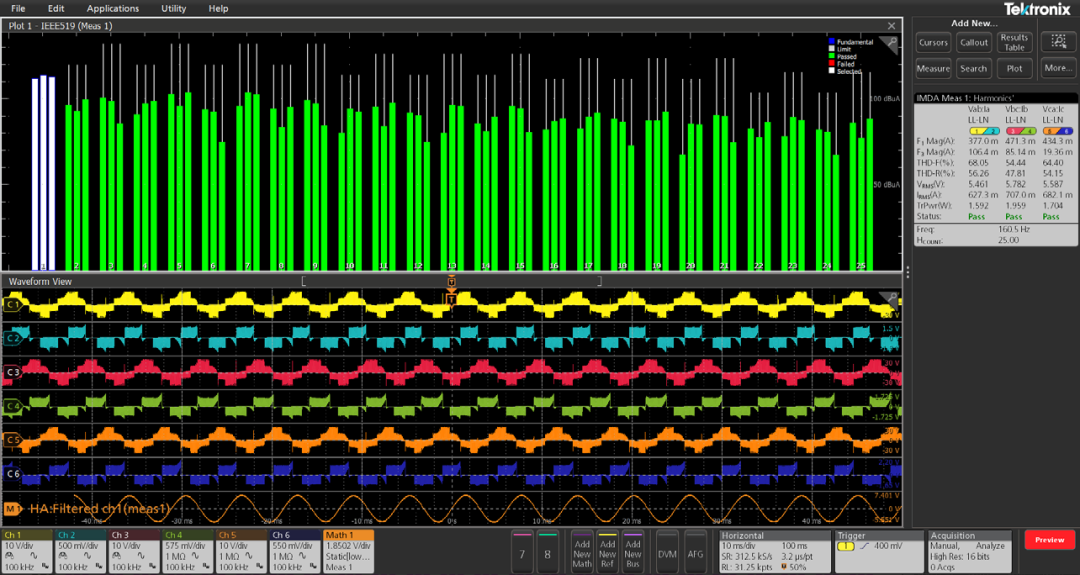
Task: Click the C3 channel handle in waveform view
Action: pyautogui.click(x=13, y=372)
